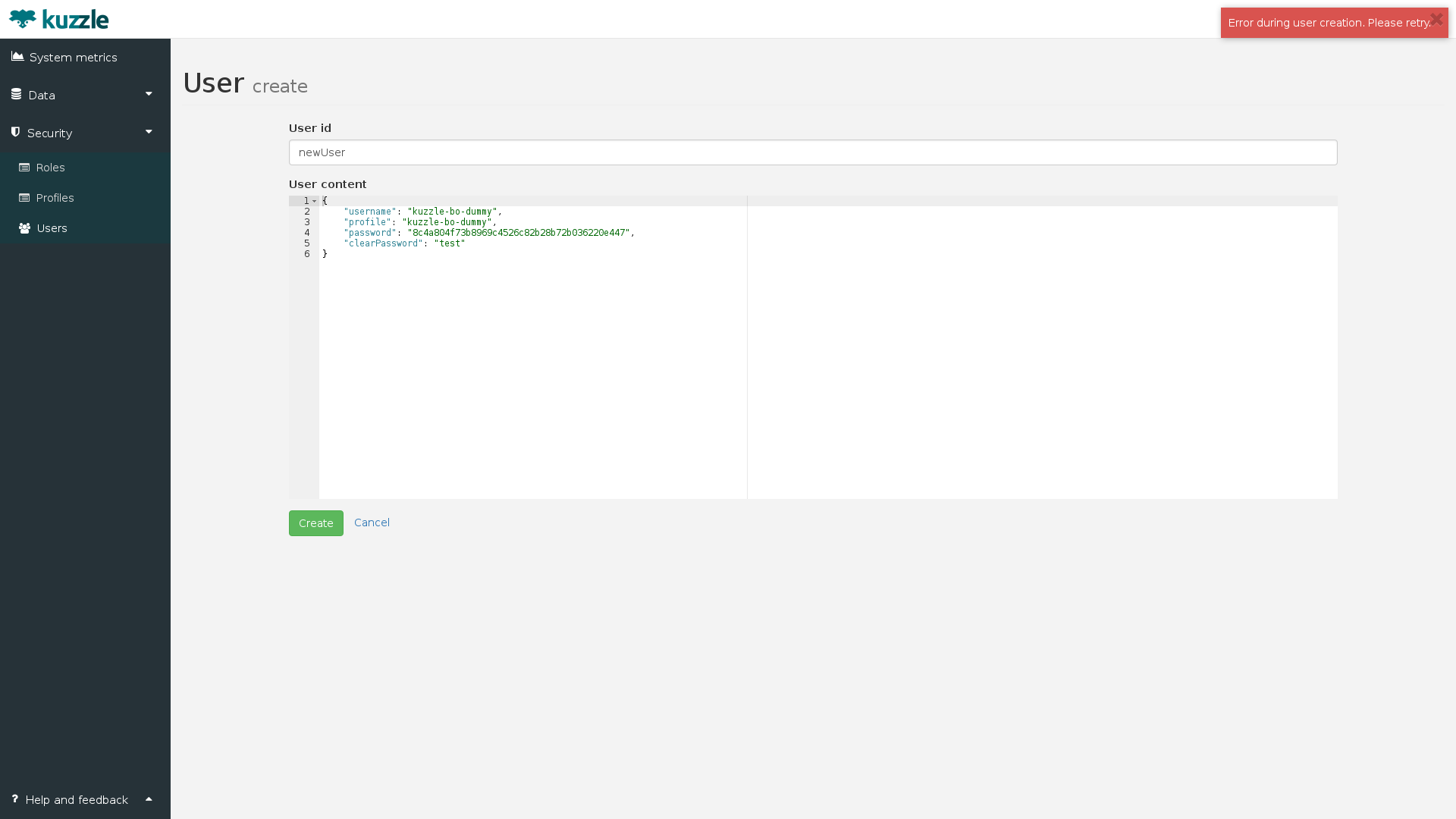
Task: Click the Profiles list icon
Action: [x=24, y=198]
